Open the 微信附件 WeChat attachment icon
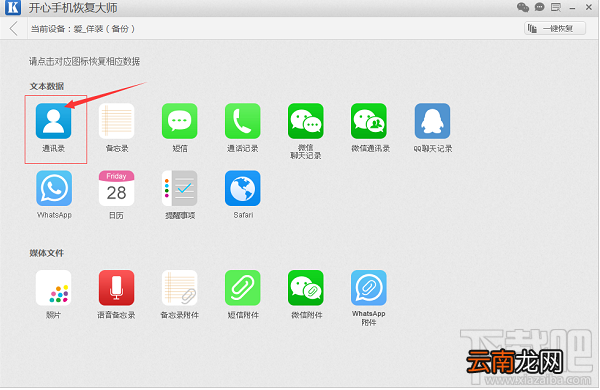The width and height of the screenshot is (600, 390). [306, 288]
